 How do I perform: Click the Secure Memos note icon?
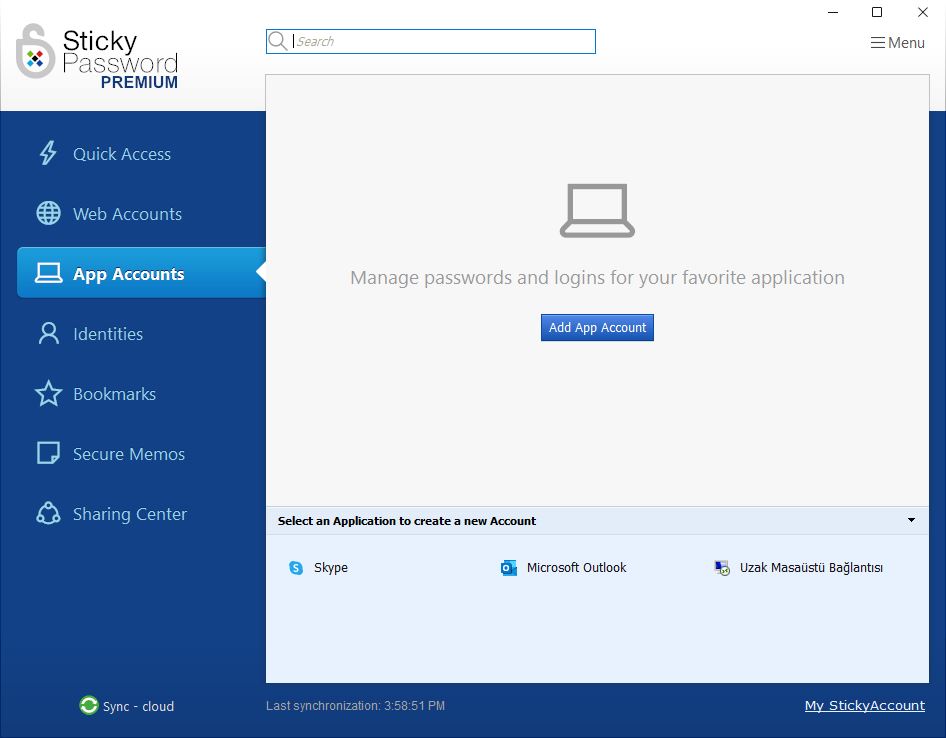tap(48, 453)
